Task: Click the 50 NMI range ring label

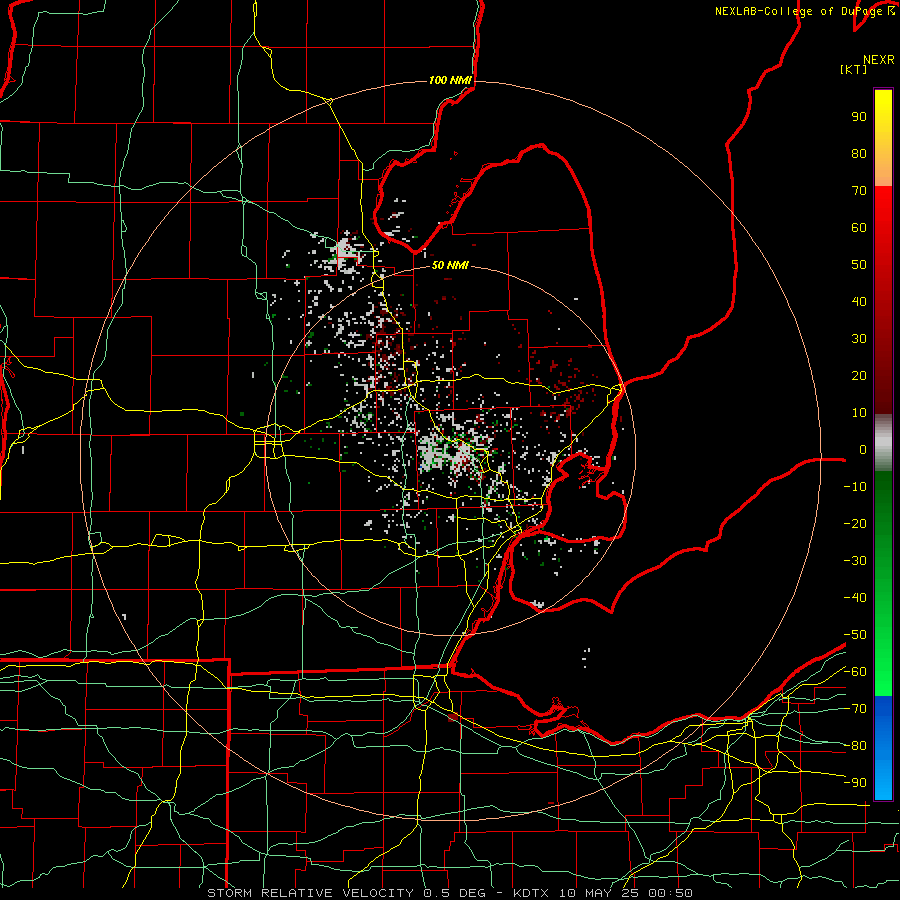Action: click(450, 265)
